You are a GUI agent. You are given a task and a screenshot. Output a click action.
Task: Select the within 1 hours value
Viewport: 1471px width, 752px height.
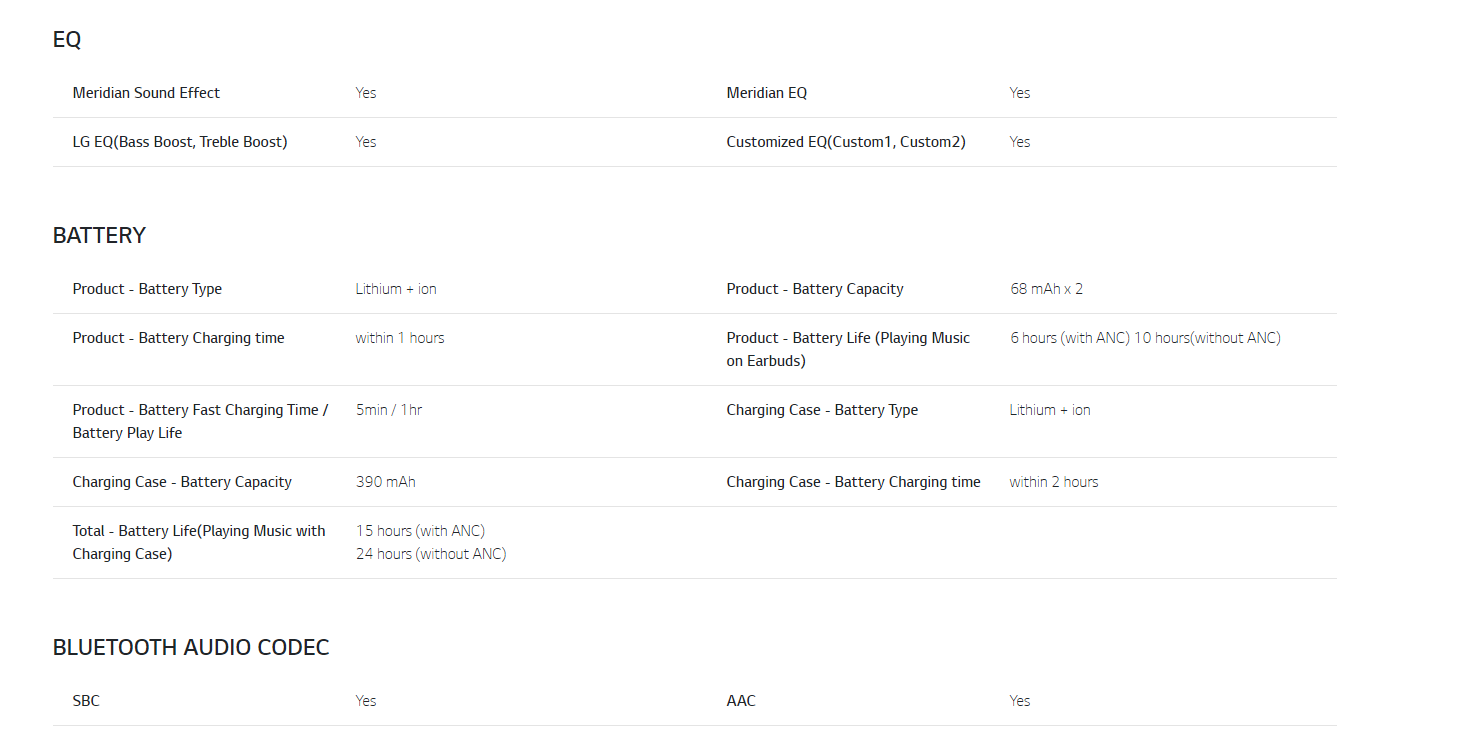tap(399, 338)
